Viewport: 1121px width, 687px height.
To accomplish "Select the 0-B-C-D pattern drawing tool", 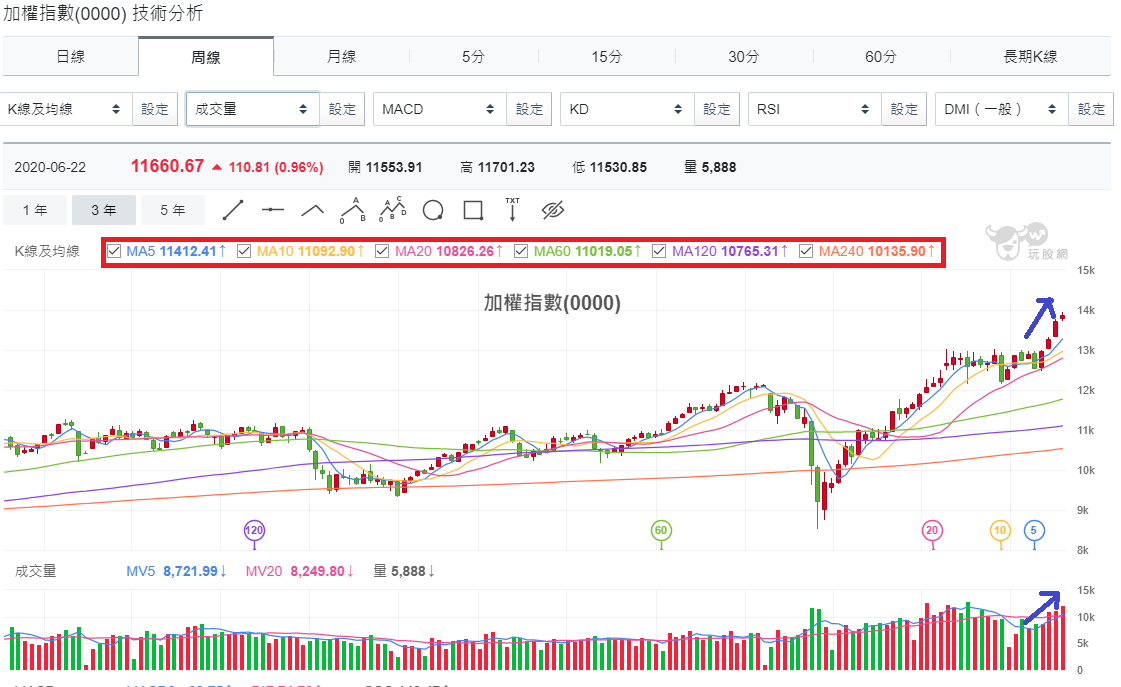I will click(392, 209).
